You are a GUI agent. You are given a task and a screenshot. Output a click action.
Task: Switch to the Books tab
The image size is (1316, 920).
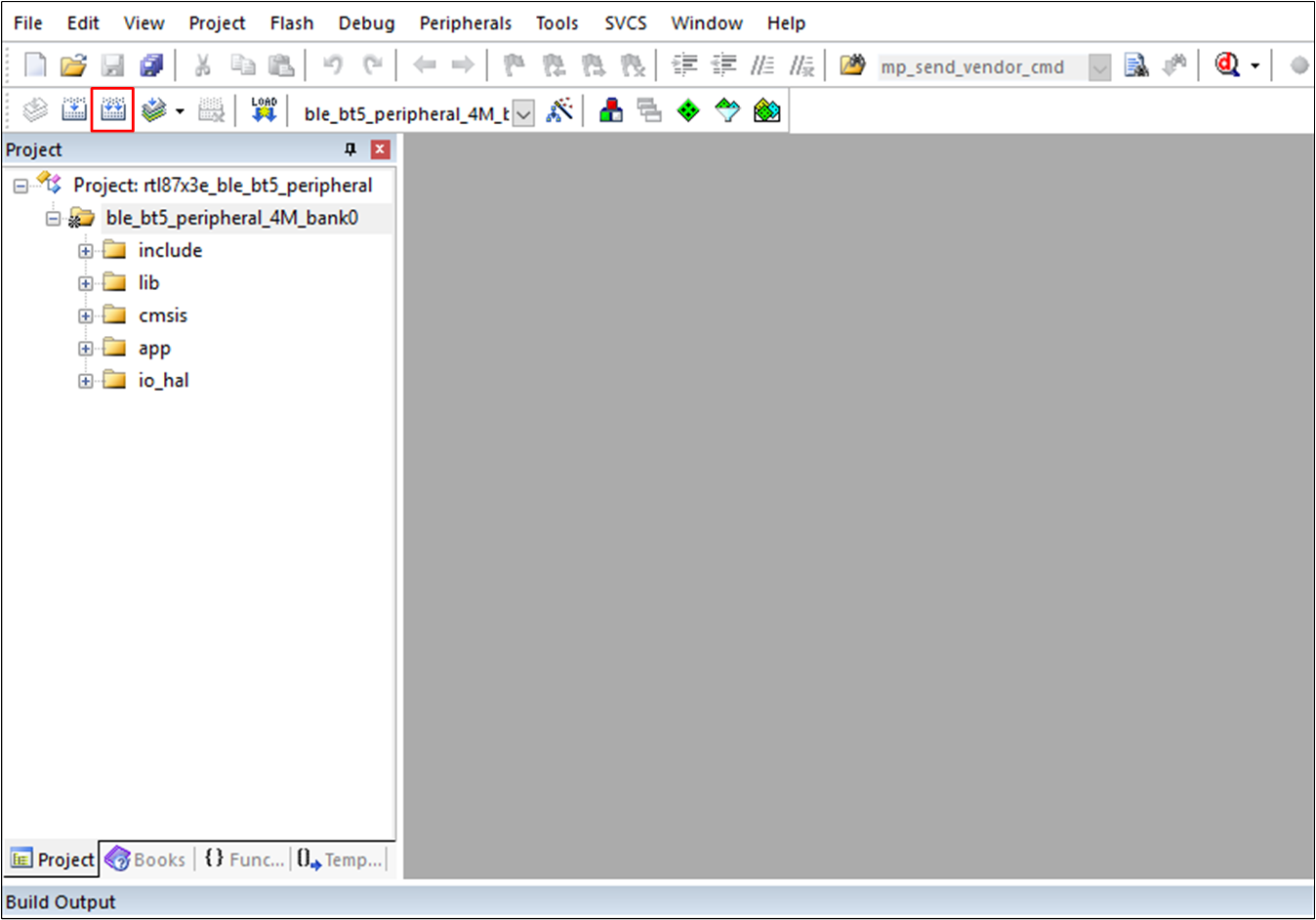click(x=146, y=859)
